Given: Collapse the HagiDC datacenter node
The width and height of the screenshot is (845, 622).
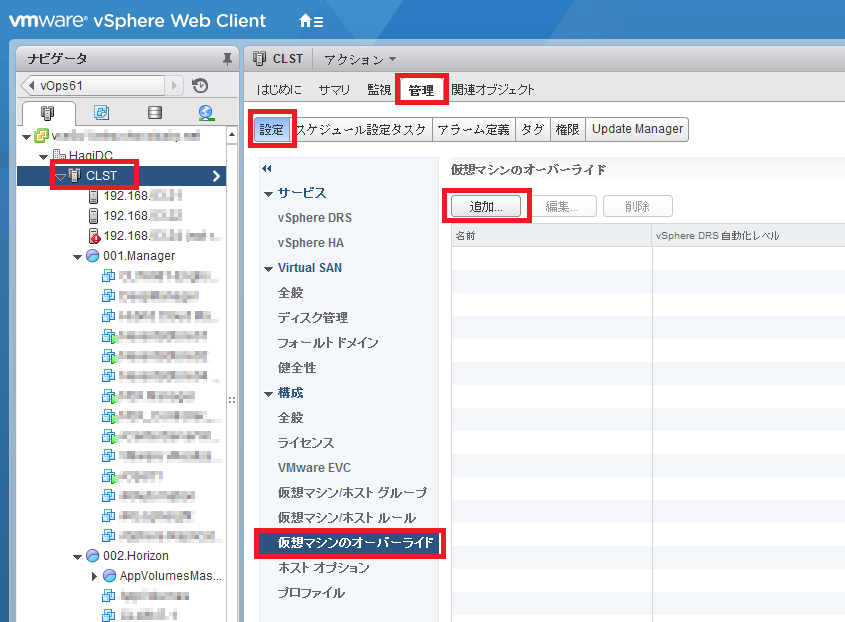Looking at the screenshot, I should coord(44,157).
